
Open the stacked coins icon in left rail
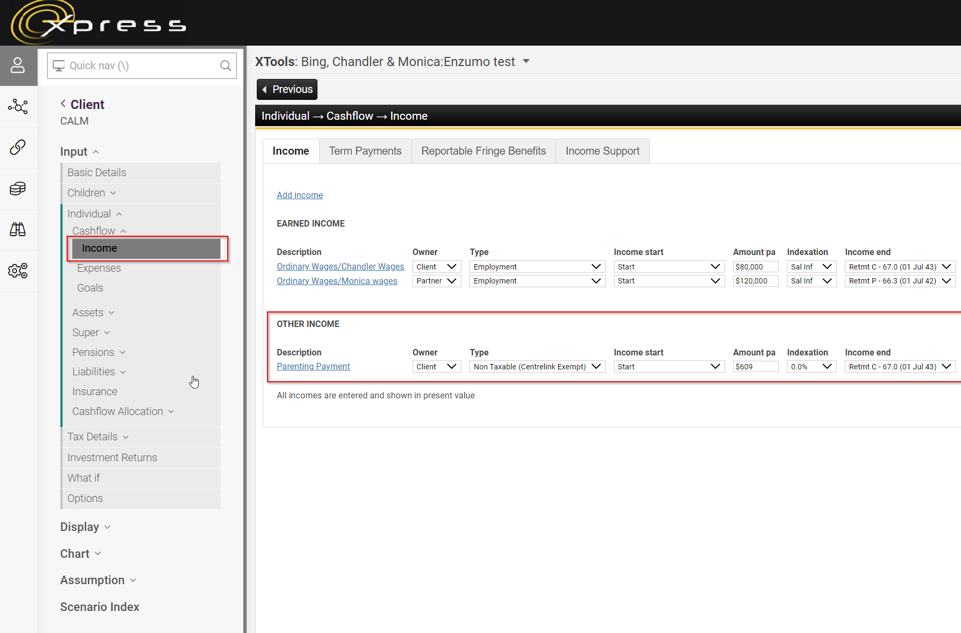(x=18, y=189)
